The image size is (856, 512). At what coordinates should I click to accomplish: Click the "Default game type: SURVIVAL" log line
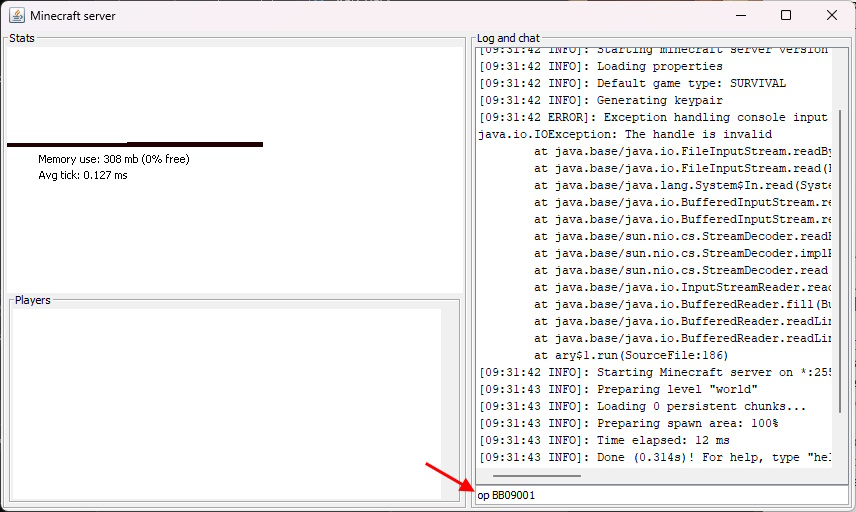[x=632, y=83]
